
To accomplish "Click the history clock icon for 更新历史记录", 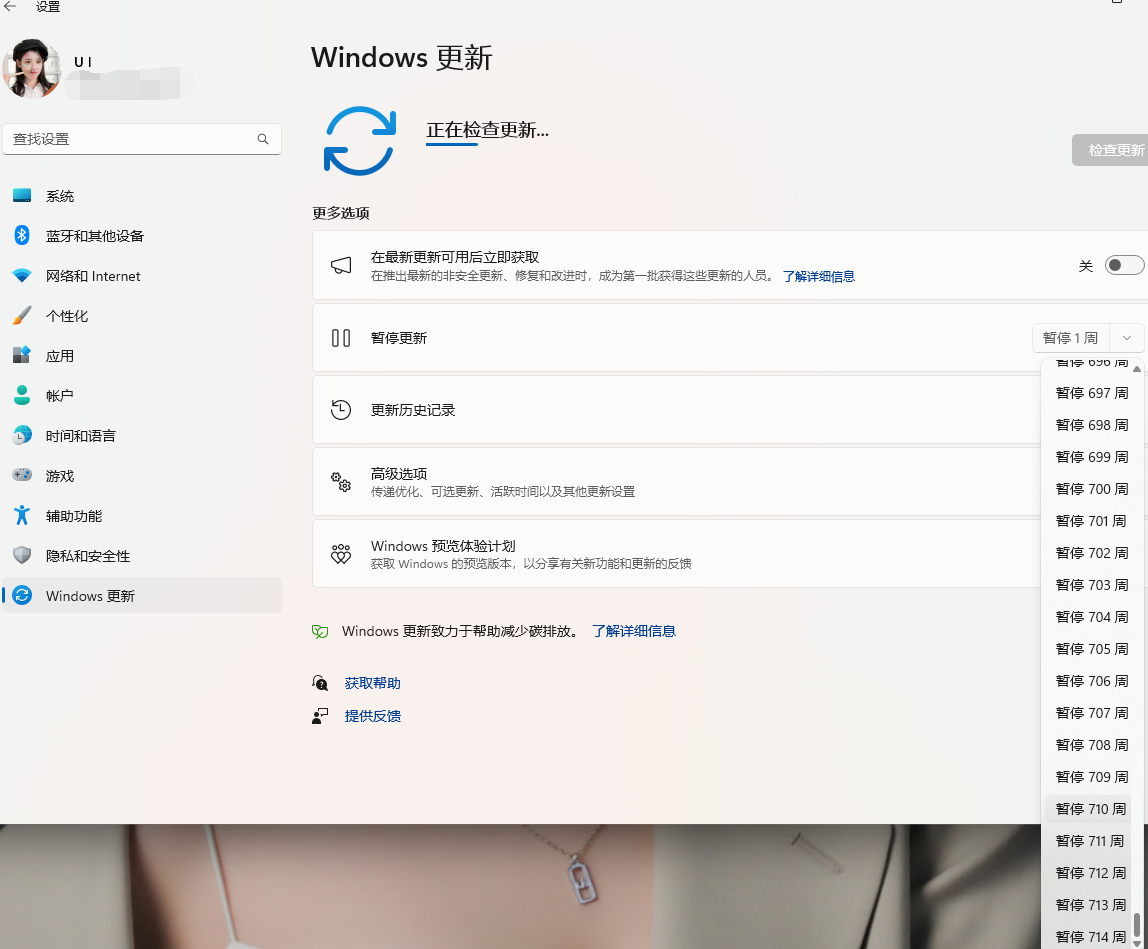I will [341, 409].
